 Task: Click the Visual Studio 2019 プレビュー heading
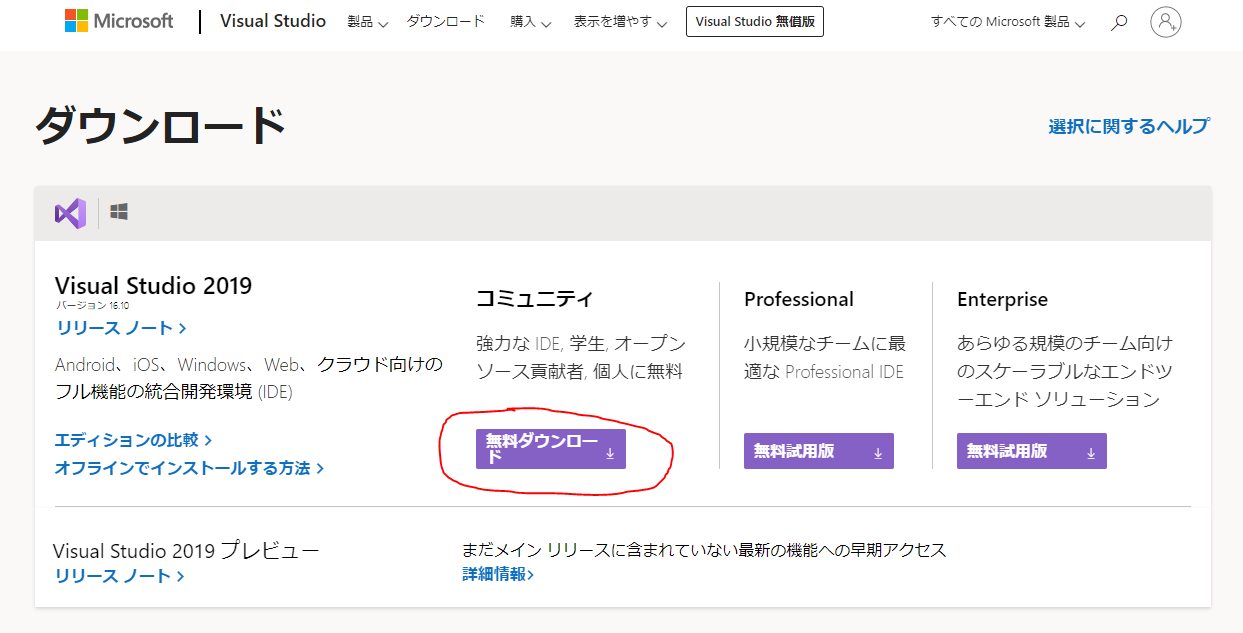[186, 550]
